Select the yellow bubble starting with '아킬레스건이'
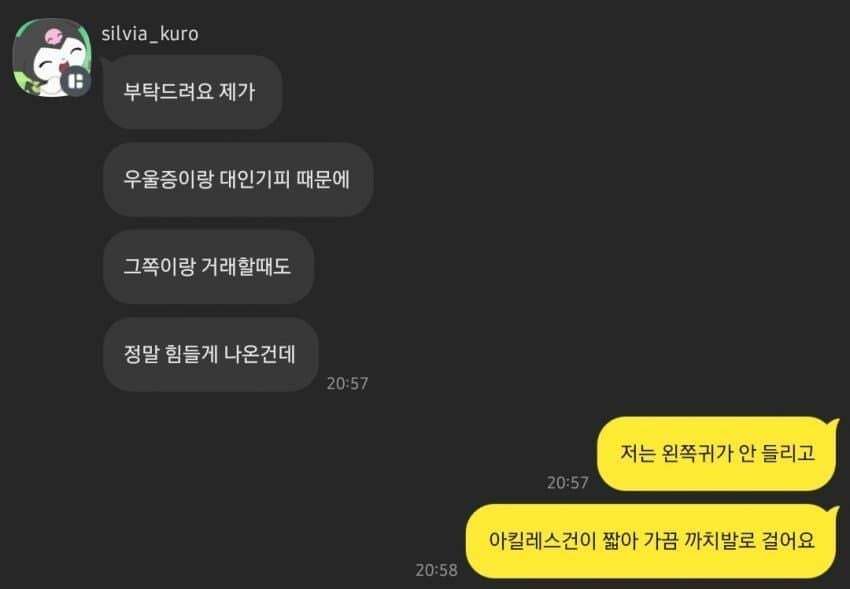 652,541
